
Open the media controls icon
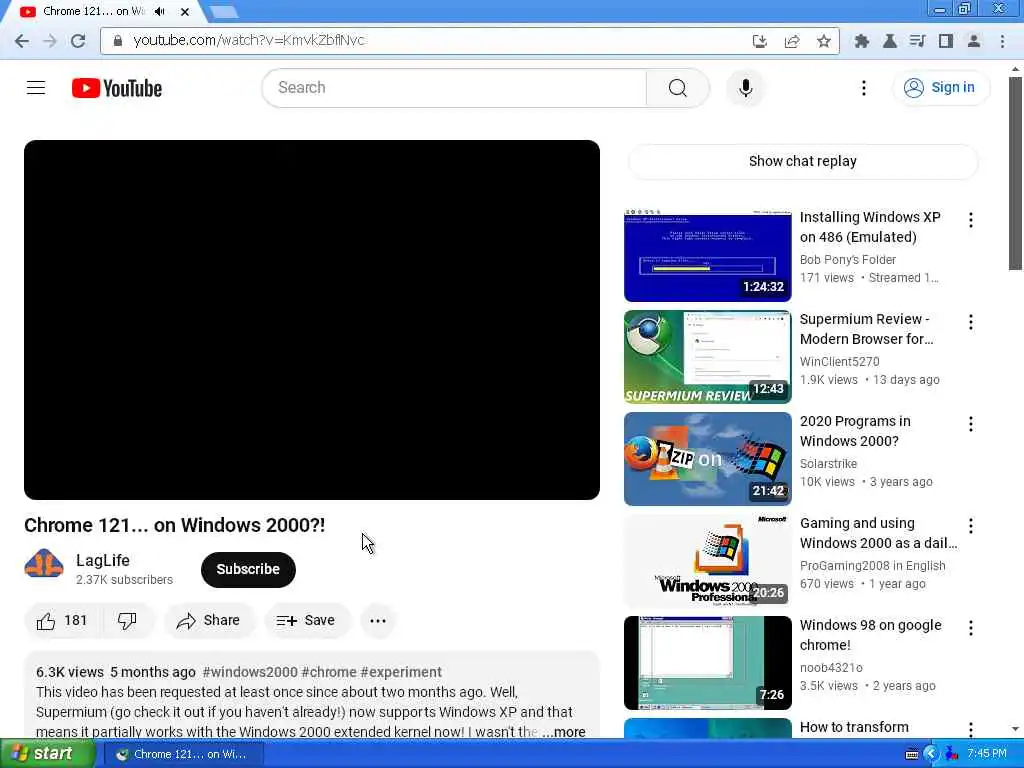(918, 41)
